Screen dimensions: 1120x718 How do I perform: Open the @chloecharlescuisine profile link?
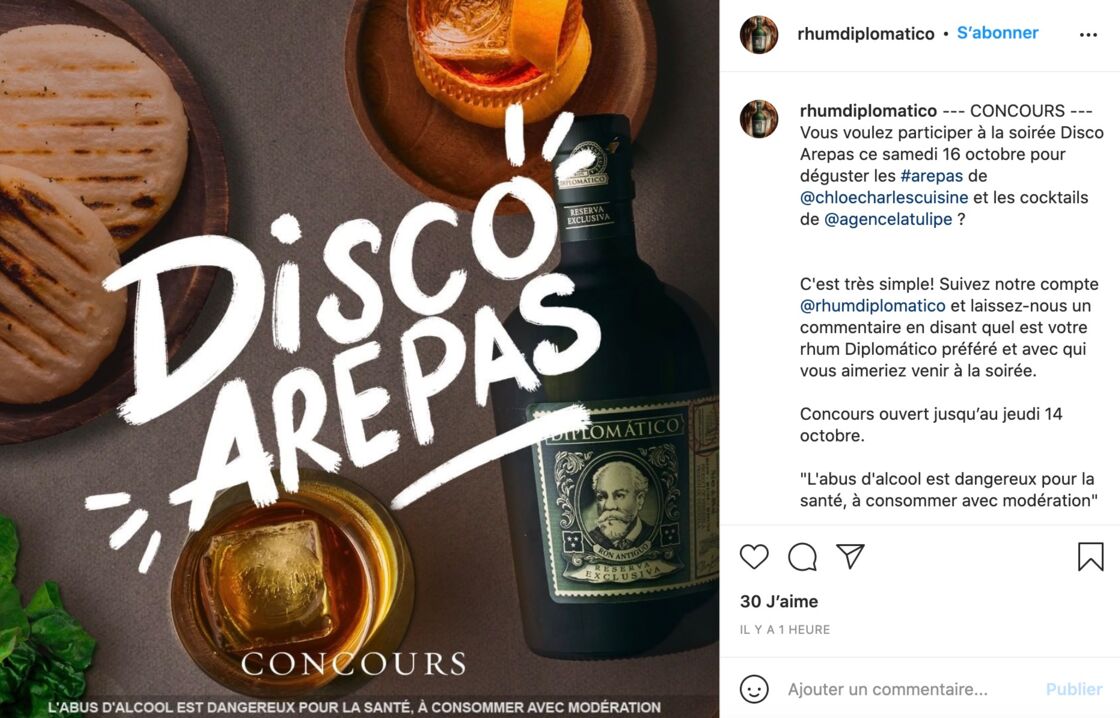(884, 197)
